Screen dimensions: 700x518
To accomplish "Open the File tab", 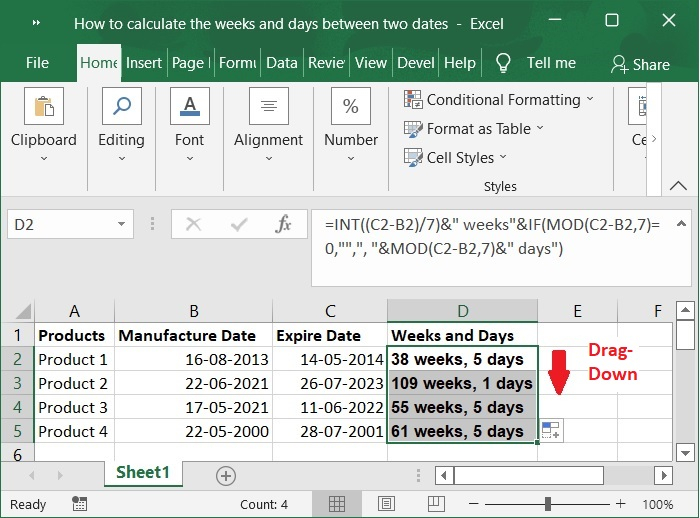I will click(37, 63).
